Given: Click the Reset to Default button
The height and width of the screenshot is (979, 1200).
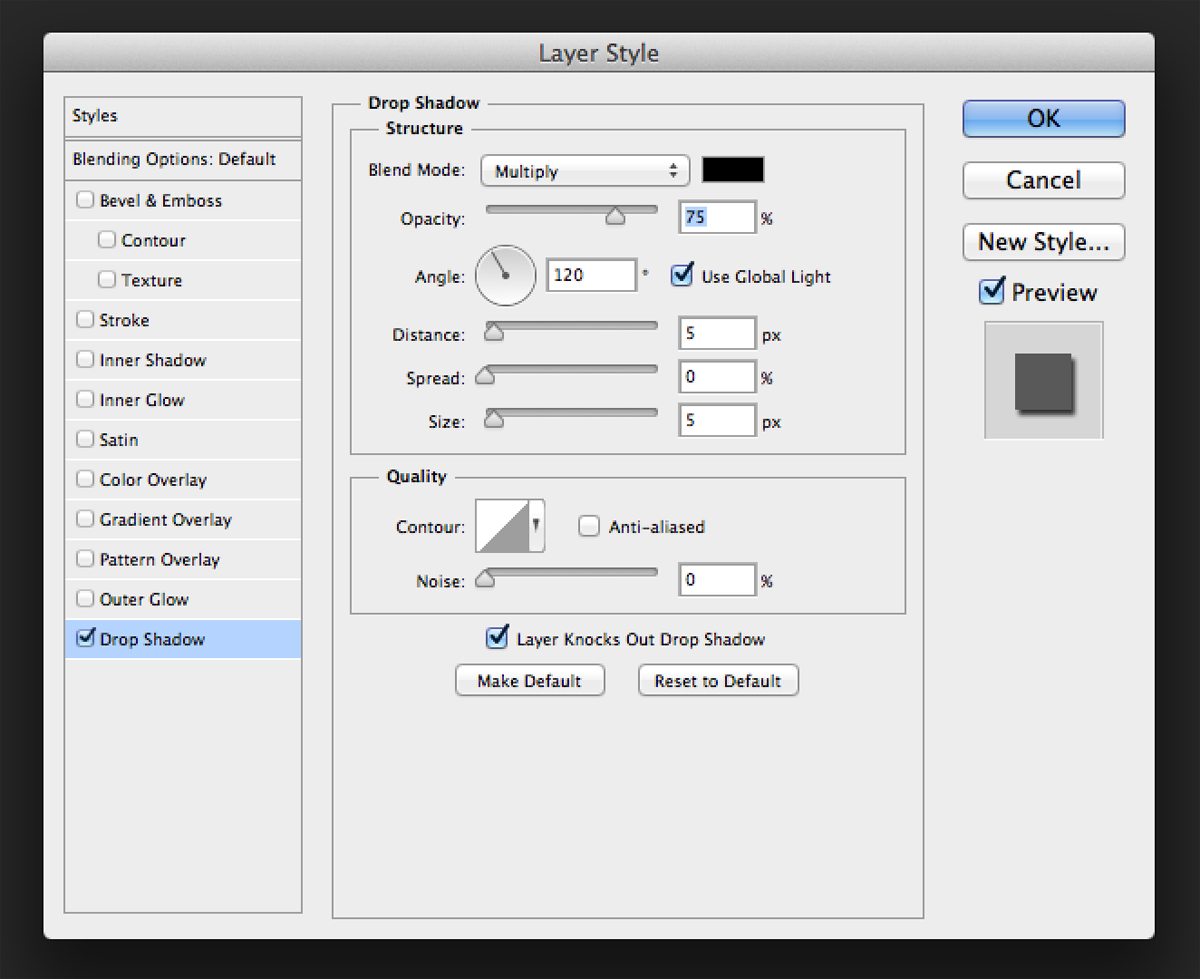Looking at the screenshot, I should pos(718,681).
